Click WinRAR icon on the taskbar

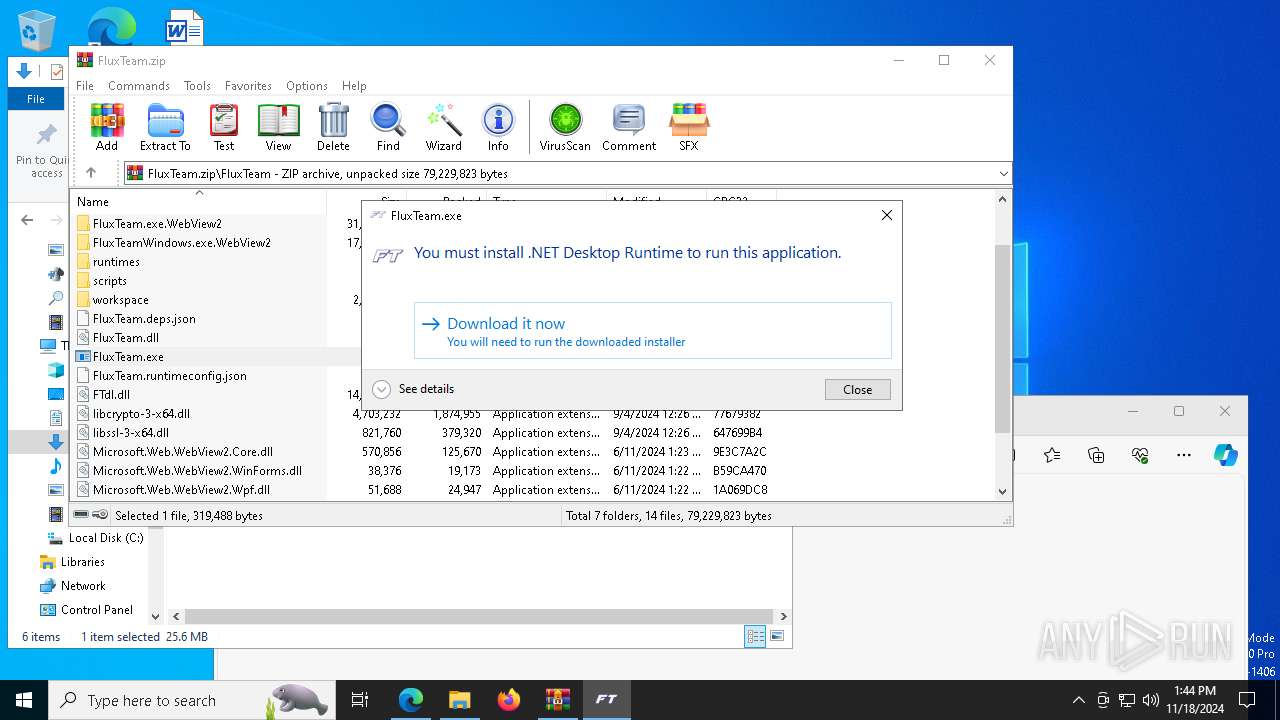(557, 700)
